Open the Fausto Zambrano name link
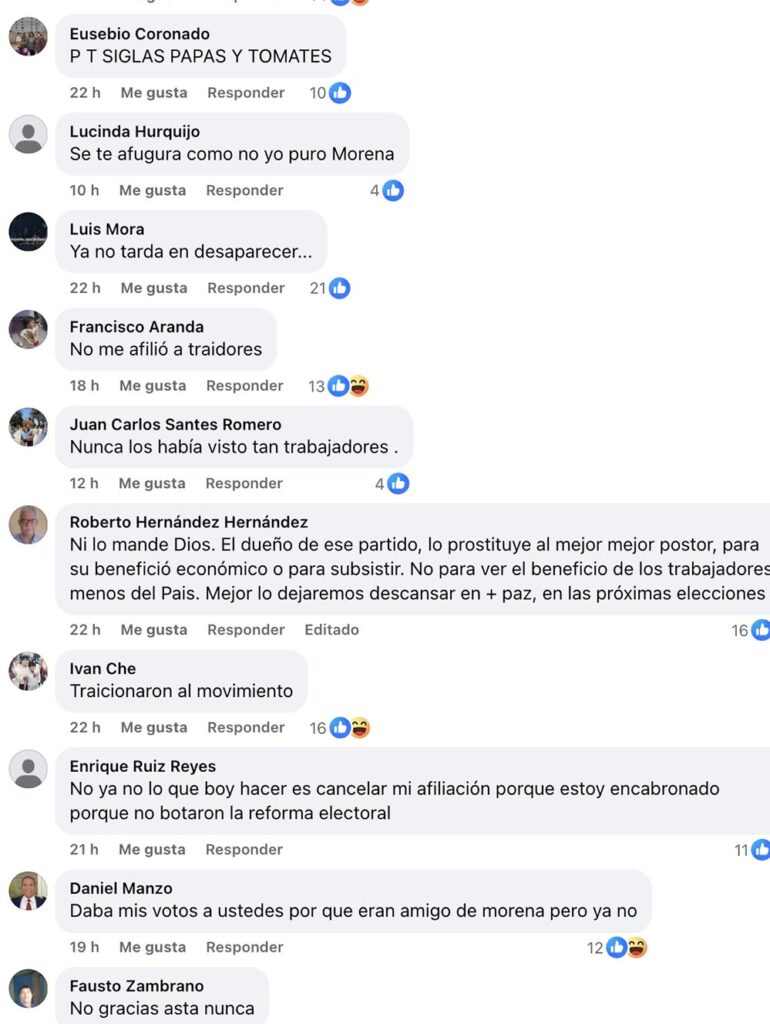Image resolution: width=770 pixels, height=1024 pixels. point(136,986)
